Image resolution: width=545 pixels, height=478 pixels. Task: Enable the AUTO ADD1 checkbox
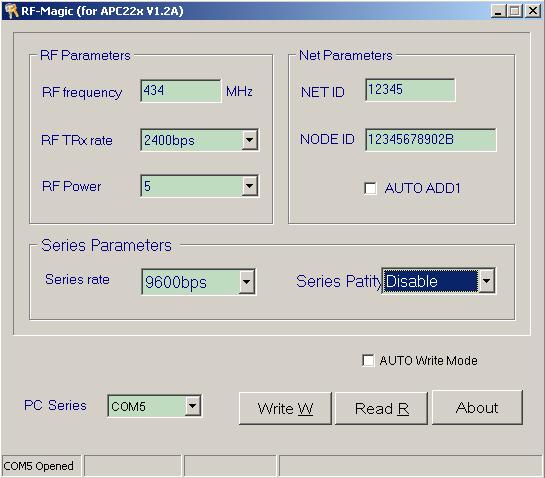point(370,188)
